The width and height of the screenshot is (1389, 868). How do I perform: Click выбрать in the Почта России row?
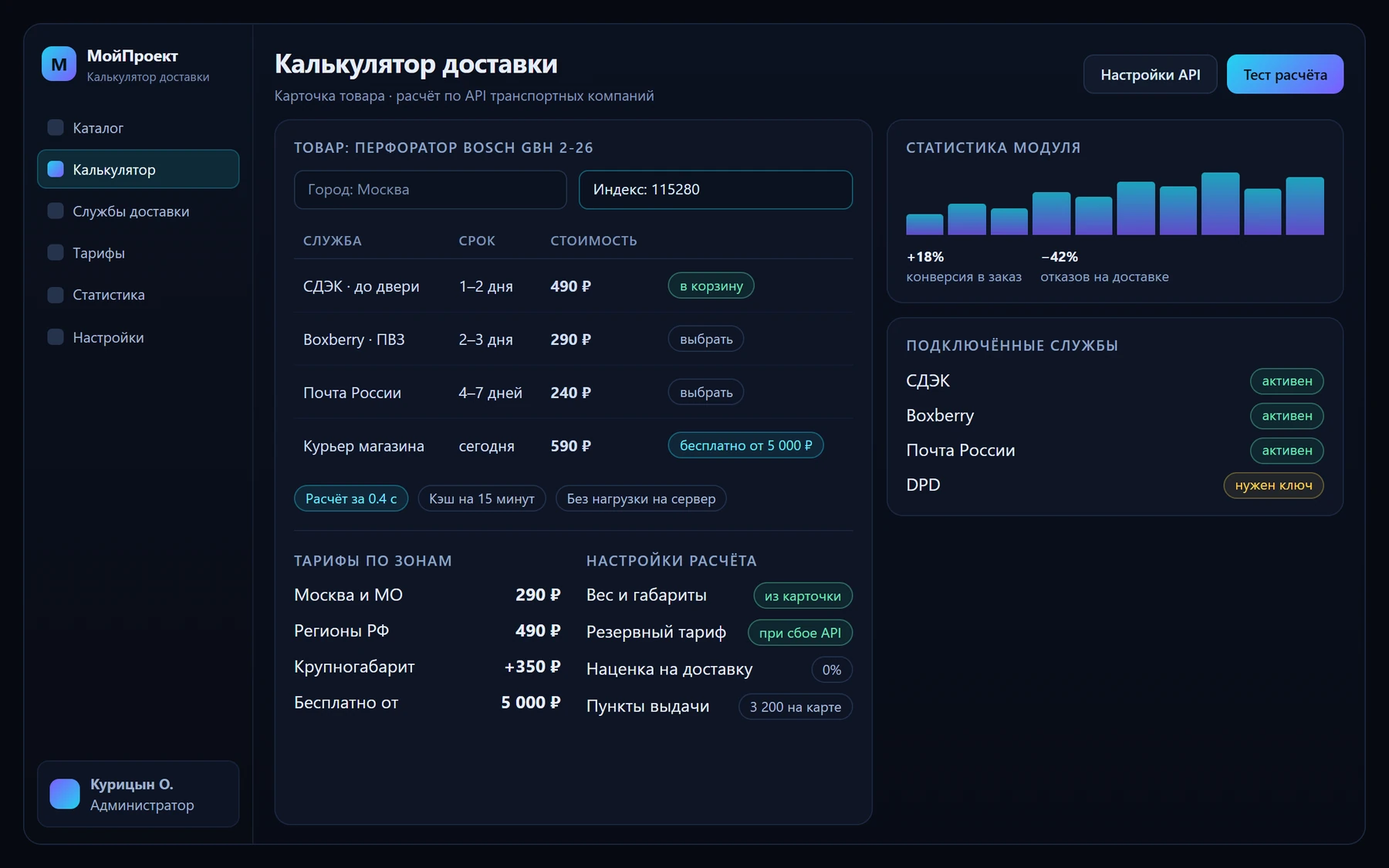[706, 392]
